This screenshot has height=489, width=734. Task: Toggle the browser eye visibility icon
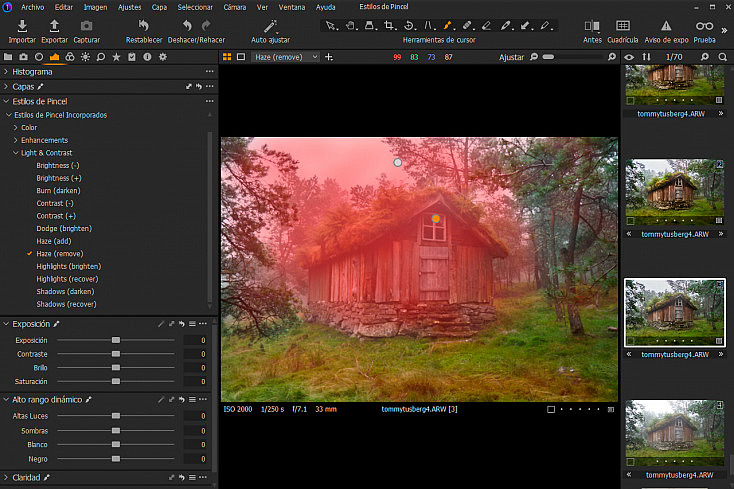pos(629,57)
